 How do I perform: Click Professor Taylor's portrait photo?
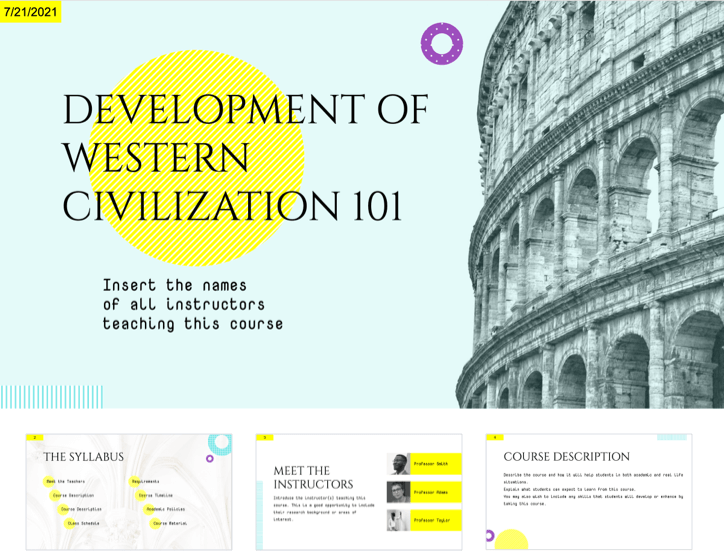(398, 520)
